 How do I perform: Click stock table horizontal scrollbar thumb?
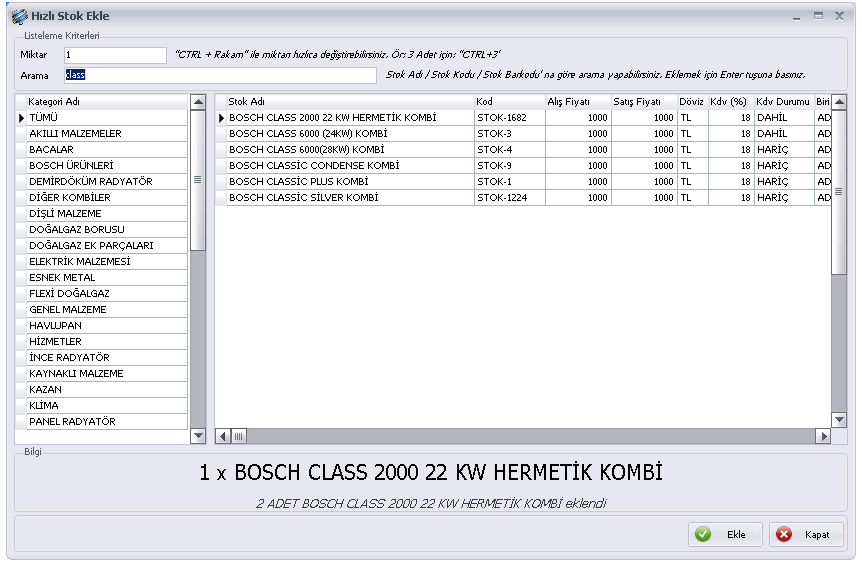[x=239, y=437]
